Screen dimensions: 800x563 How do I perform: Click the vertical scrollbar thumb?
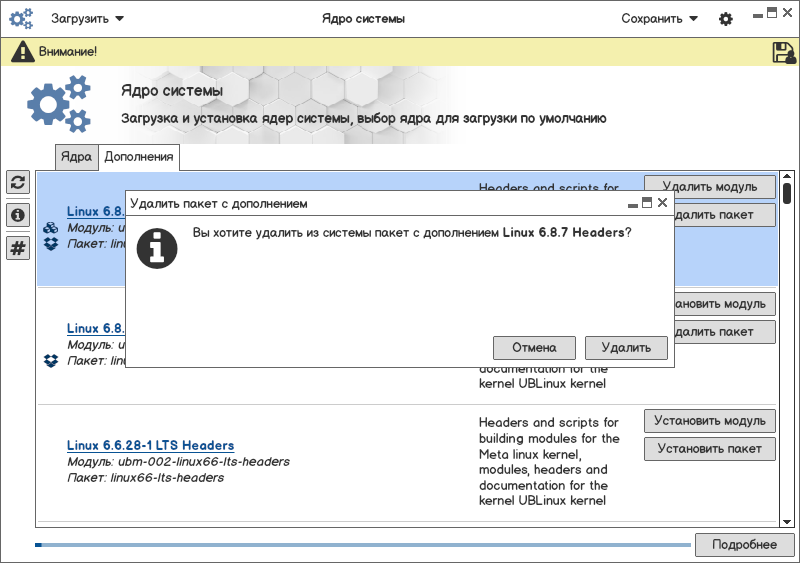pos(787,193)
